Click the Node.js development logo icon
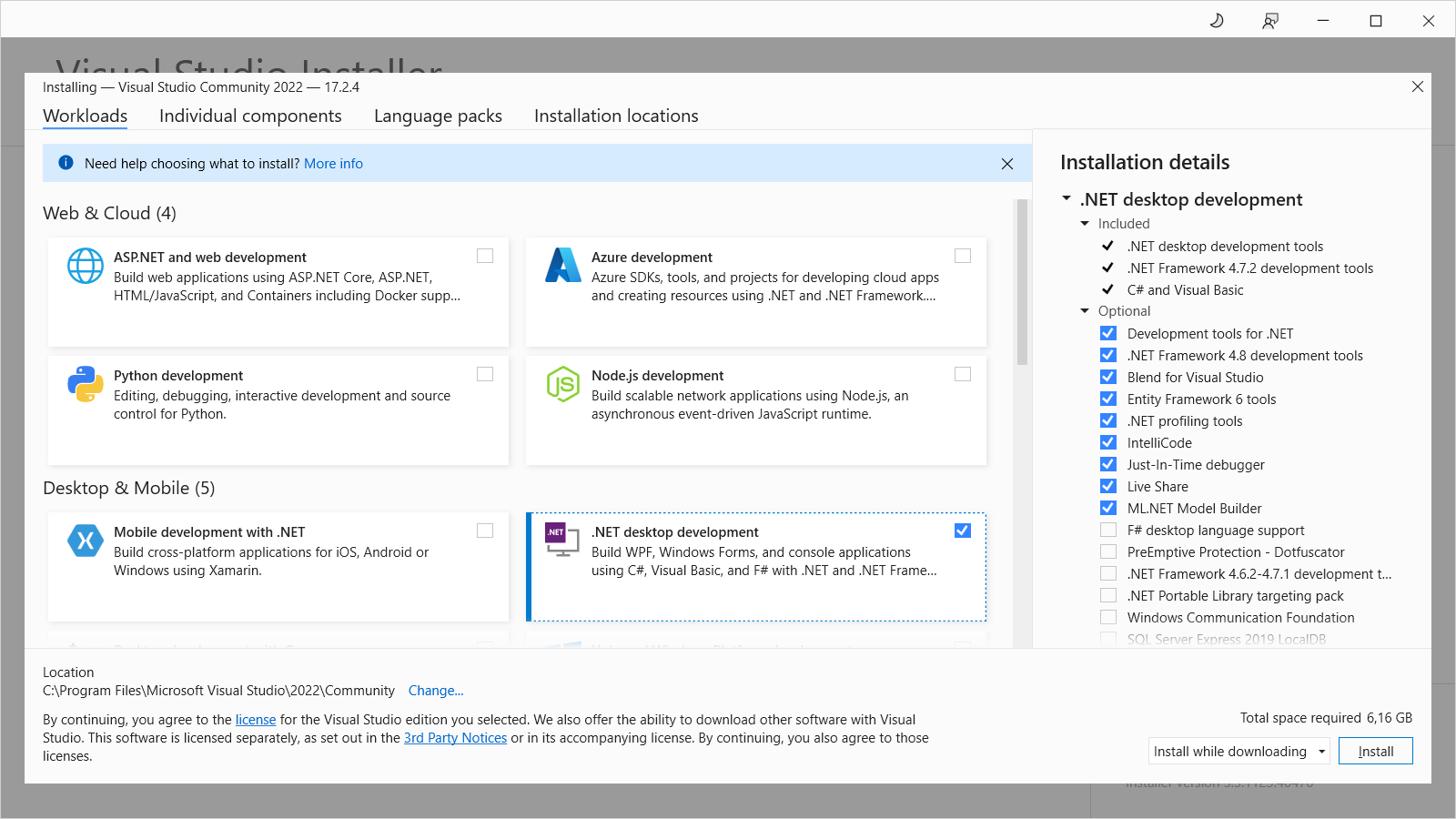 (x=563, y=384)
